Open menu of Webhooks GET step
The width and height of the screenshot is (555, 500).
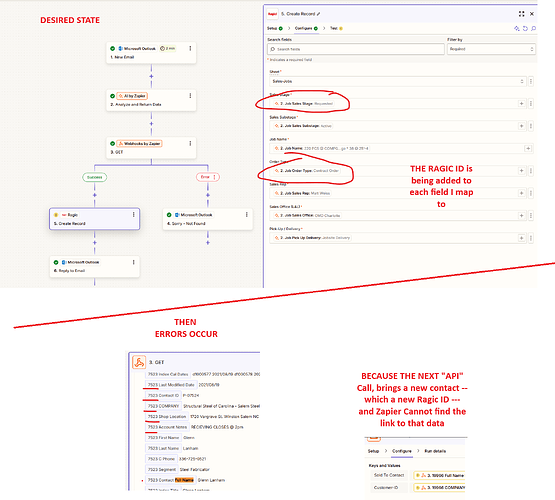coord(190,143)
